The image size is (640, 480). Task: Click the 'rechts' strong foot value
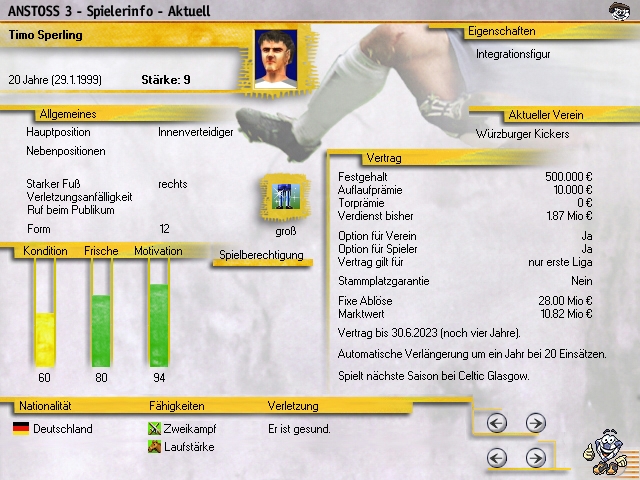[x=173, y=184]
